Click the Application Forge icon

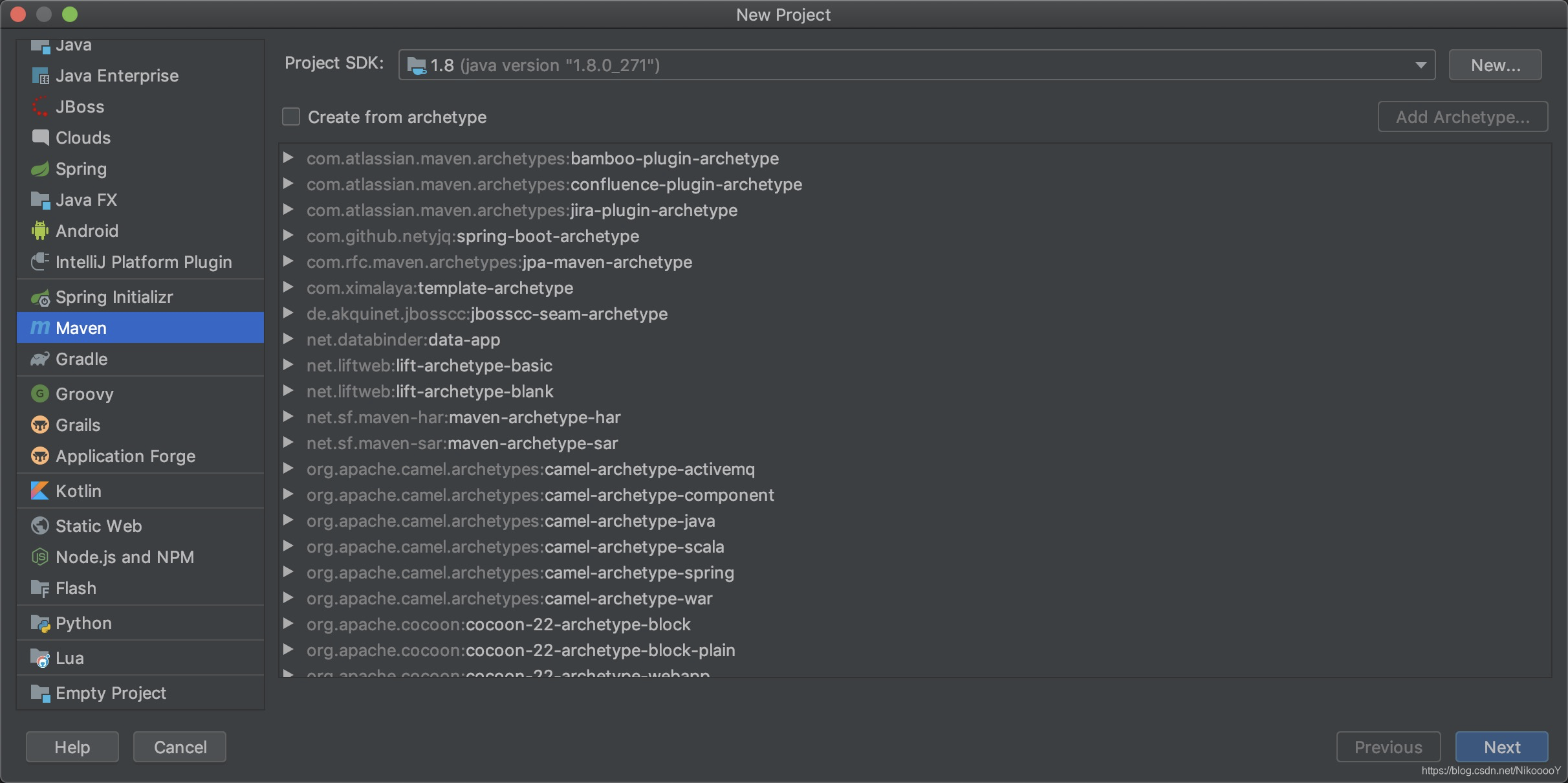(x=40, y=456)
